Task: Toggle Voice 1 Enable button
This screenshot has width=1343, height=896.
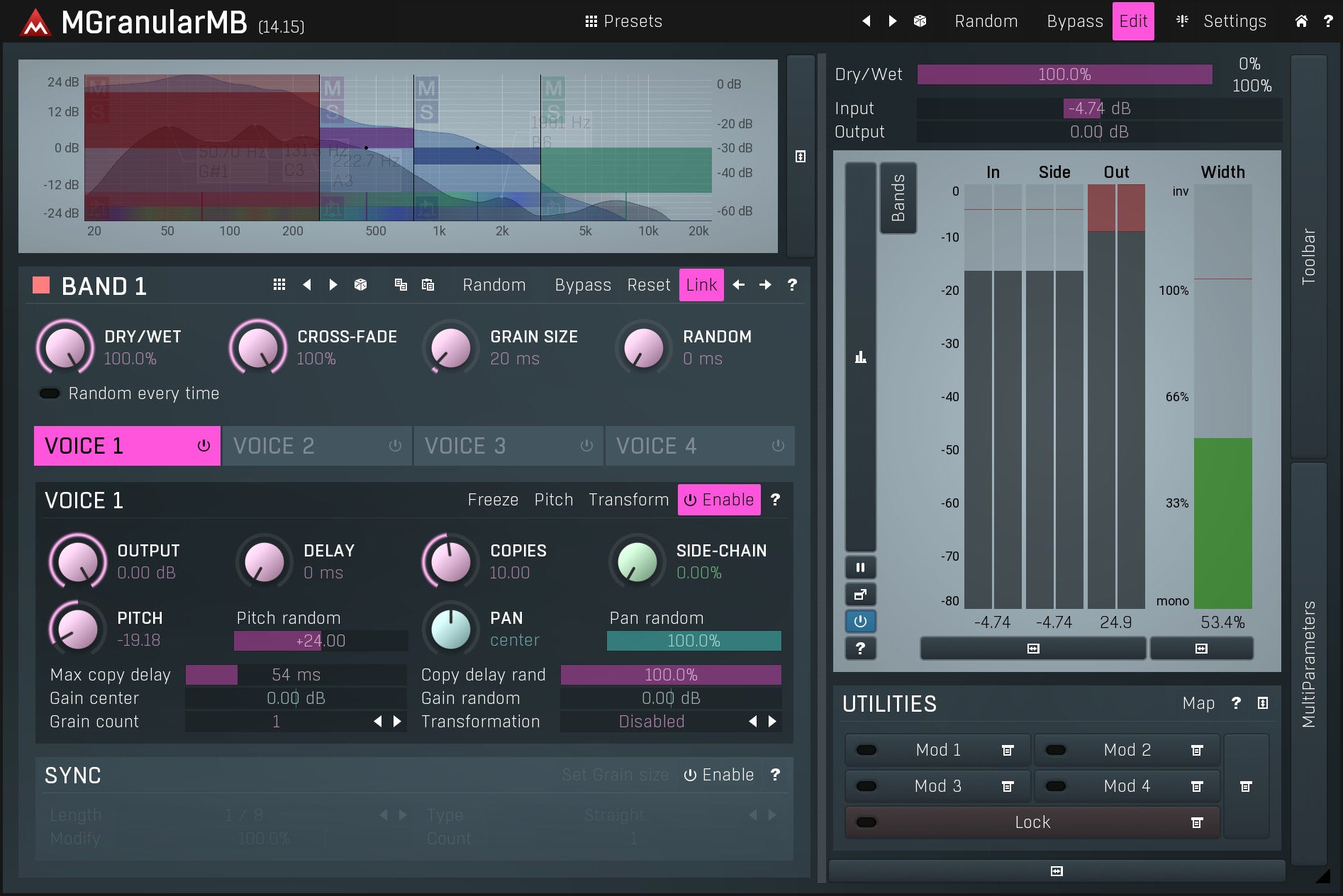Action: pos(719,500)
